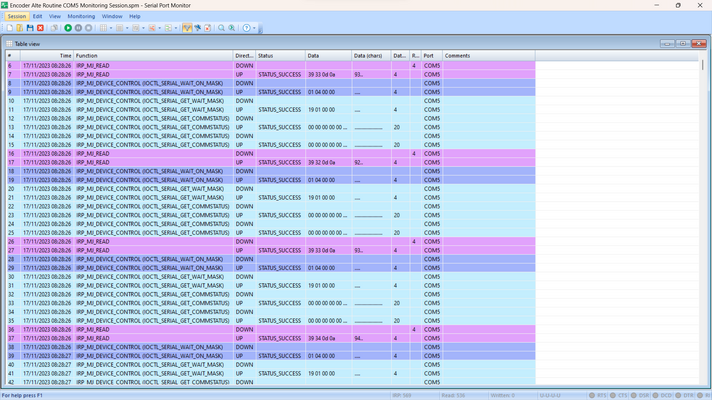Start monitoring with the green play icon

(68, 28)
